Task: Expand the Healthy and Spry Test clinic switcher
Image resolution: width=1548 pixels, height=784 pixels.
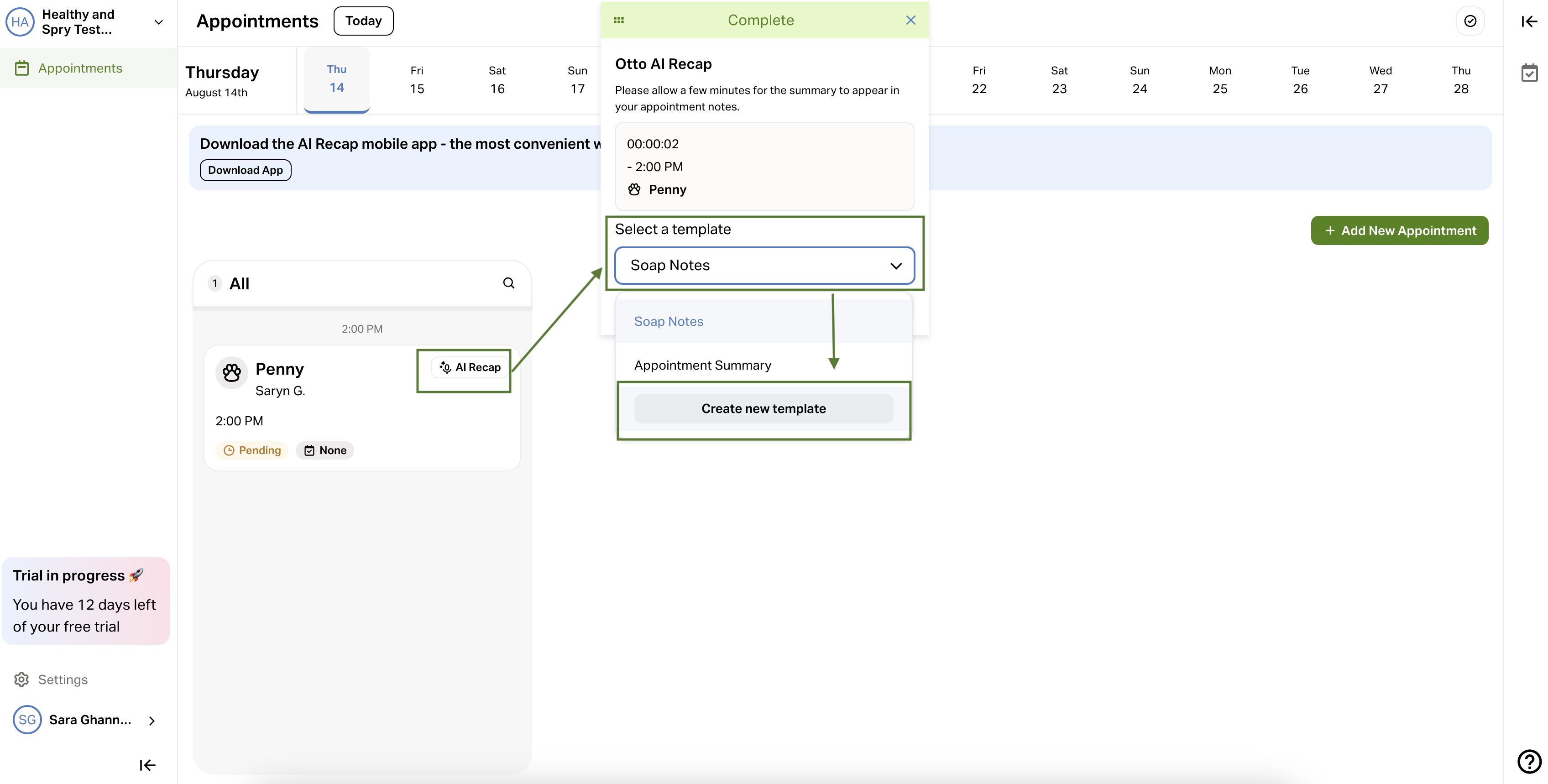Action: [x=159, y=22]
